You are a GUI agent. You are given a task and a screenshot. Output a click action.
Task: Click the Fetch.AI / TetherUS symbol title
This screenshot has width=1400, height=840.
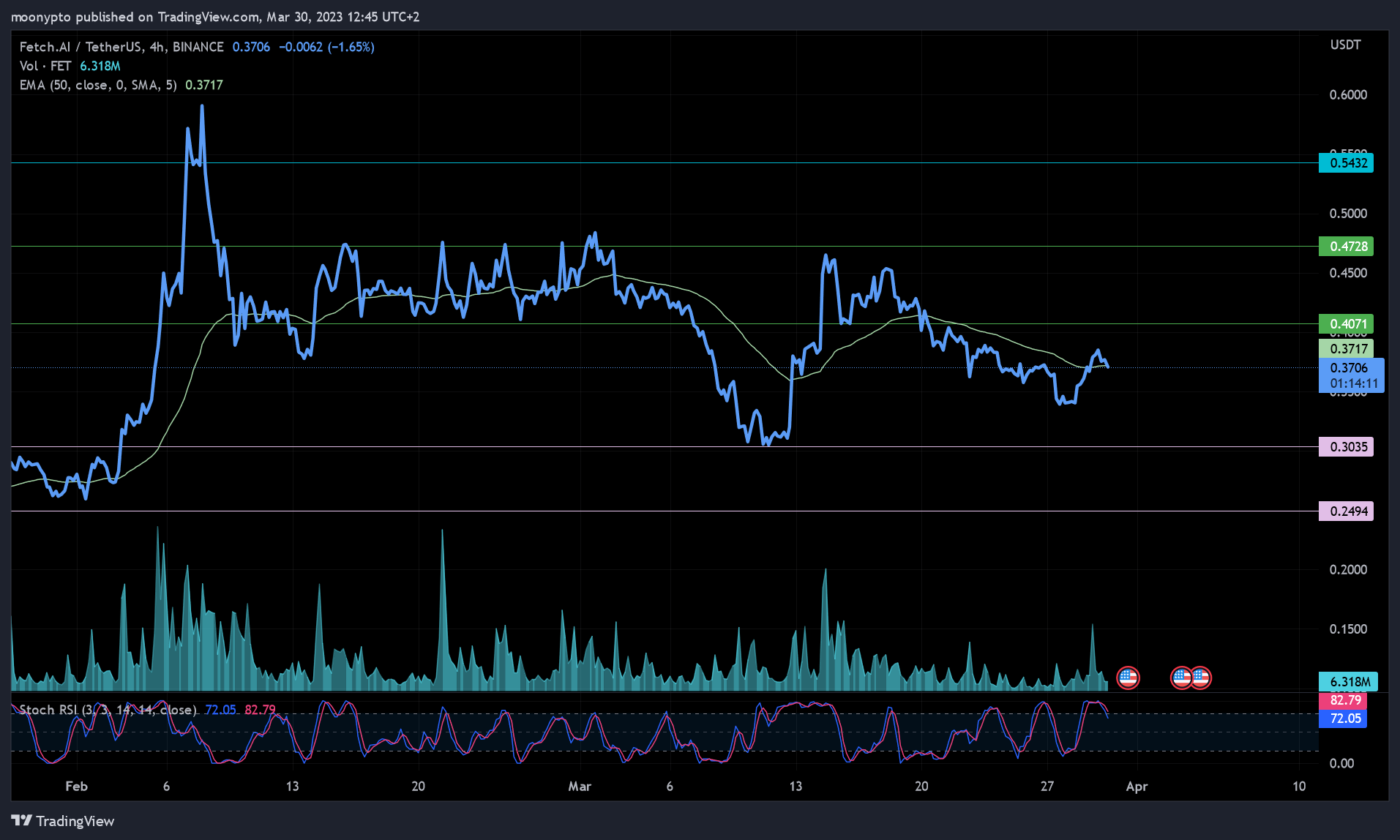click(121, 47)
